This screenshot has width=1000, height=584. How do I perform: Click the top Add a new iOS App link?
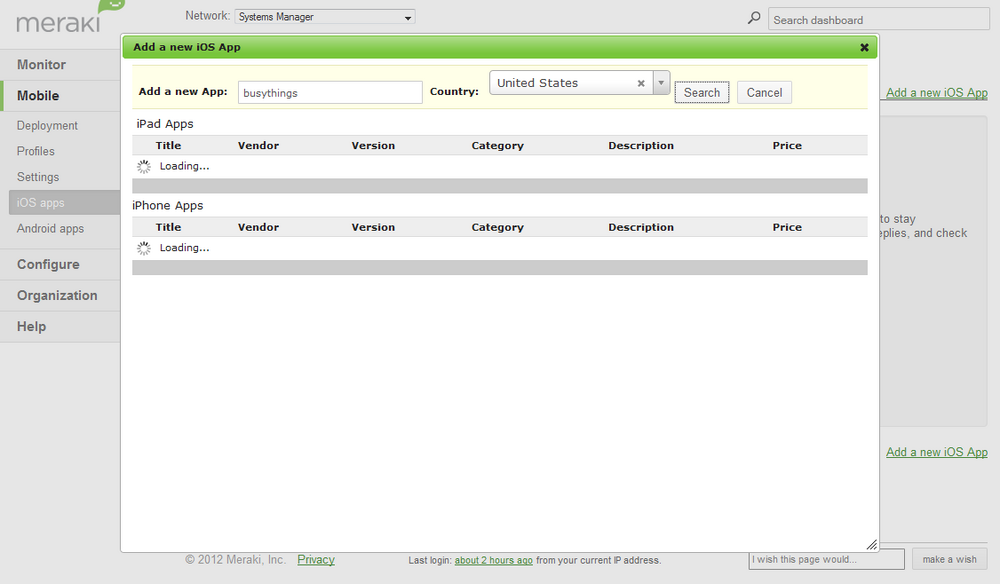click(x=936, y=92)
